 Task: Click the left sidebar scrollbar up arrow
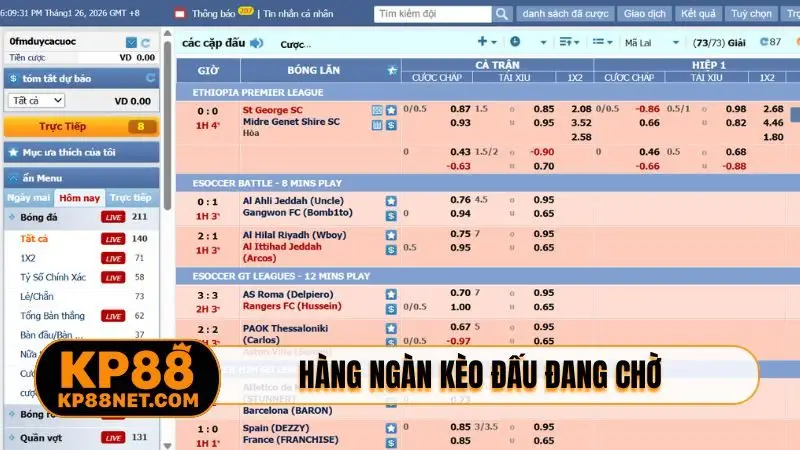coord(167,33)
